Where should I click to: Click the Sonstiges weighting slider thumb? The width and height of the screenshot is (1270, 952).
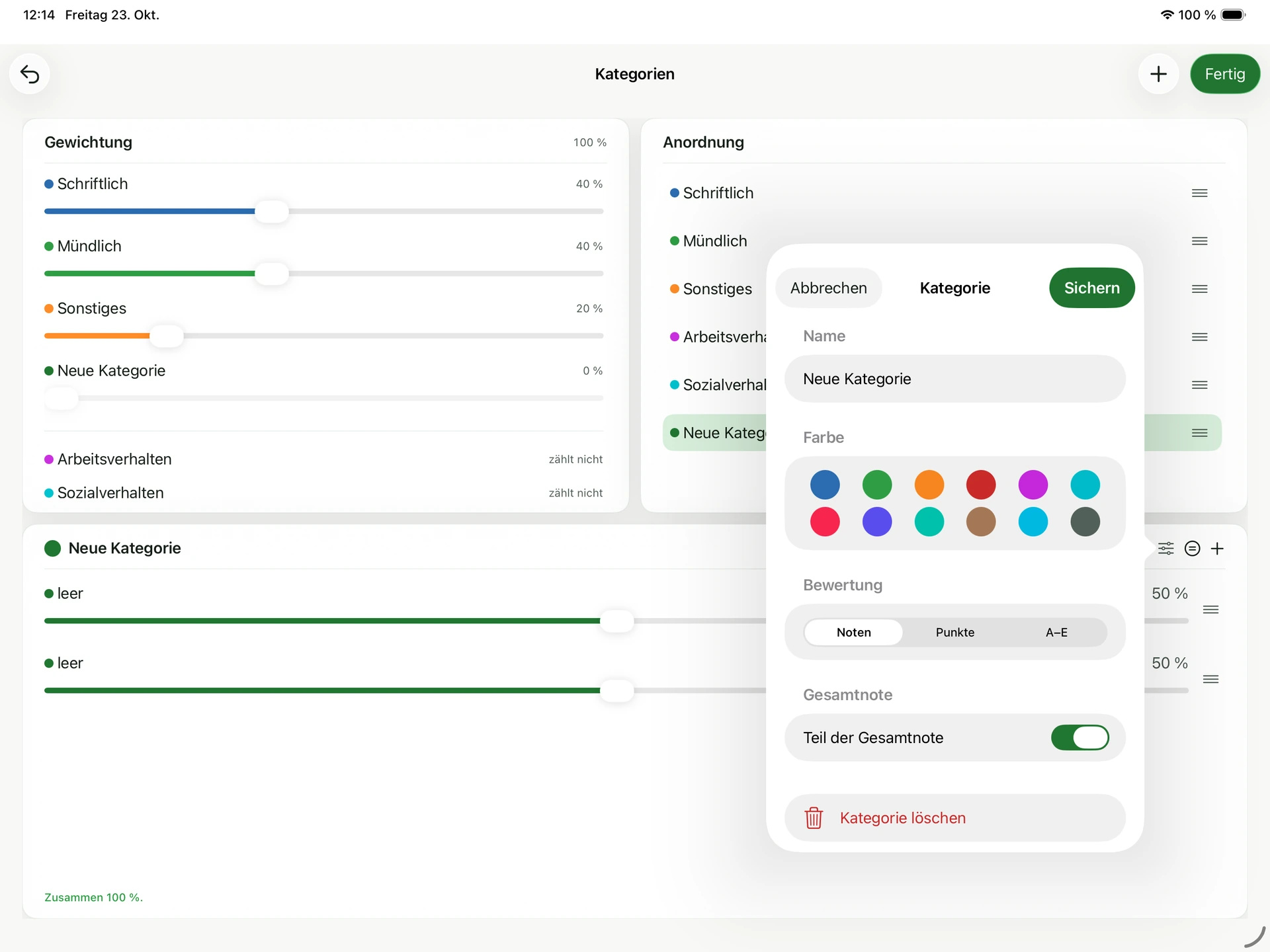[x=167, y=336]
